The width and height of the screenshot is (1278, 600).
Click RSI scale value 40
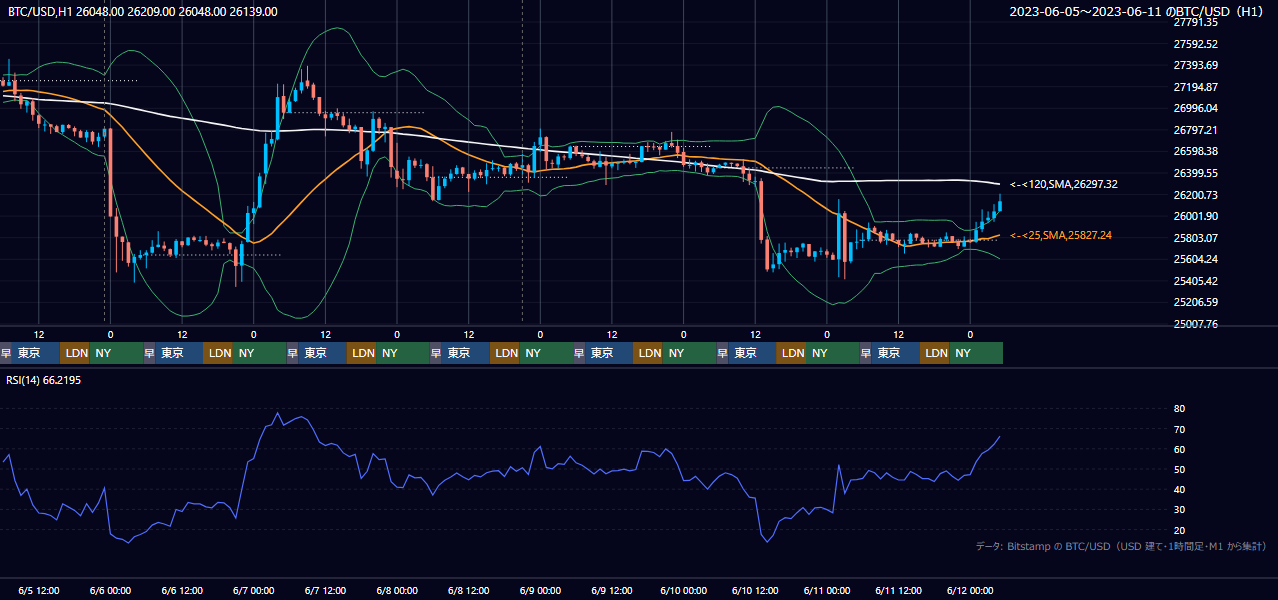click(x=1179, y=490)
